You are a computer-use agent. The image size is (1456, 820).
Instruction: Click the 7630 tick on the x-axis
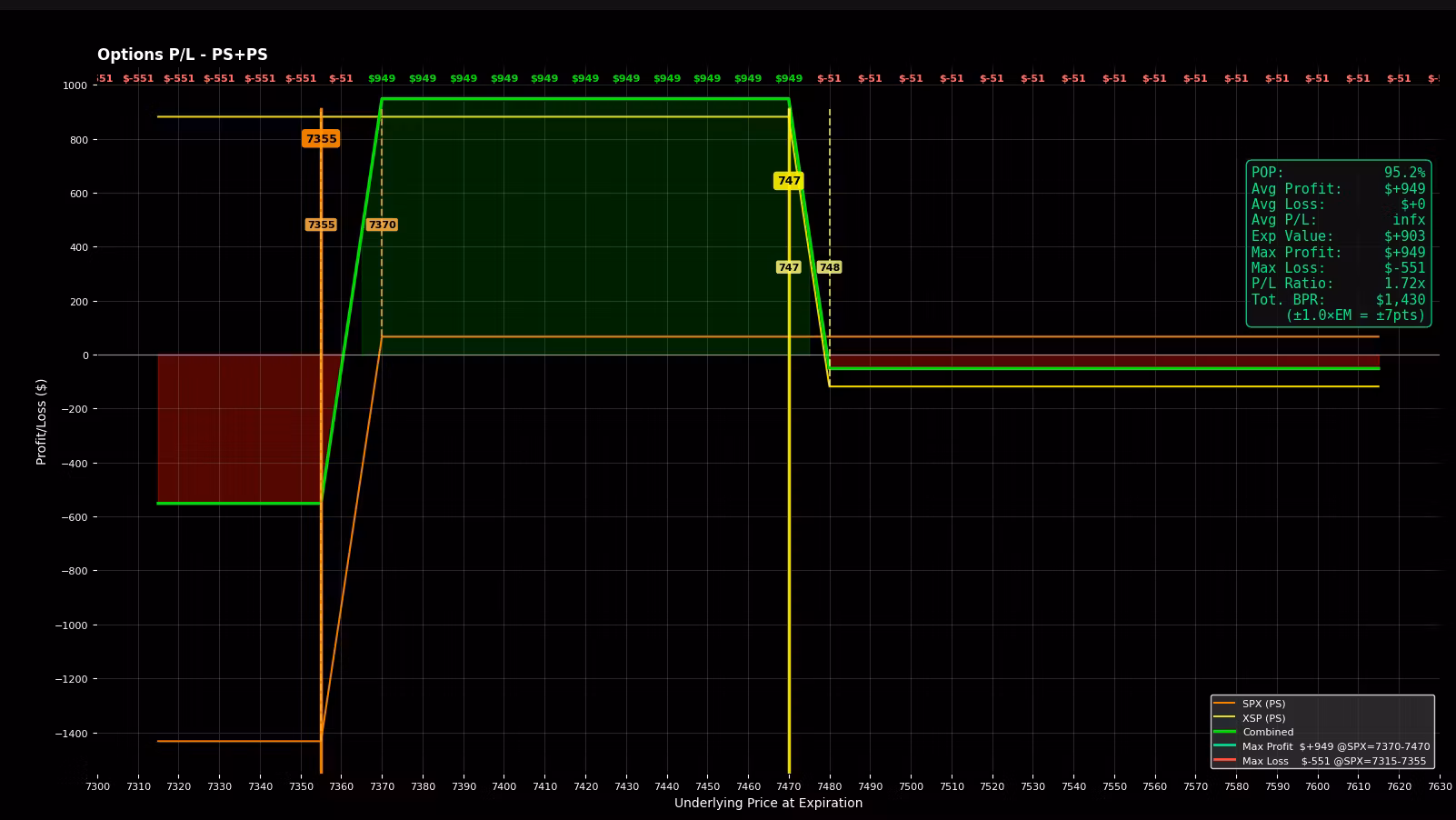point(1440,786)
